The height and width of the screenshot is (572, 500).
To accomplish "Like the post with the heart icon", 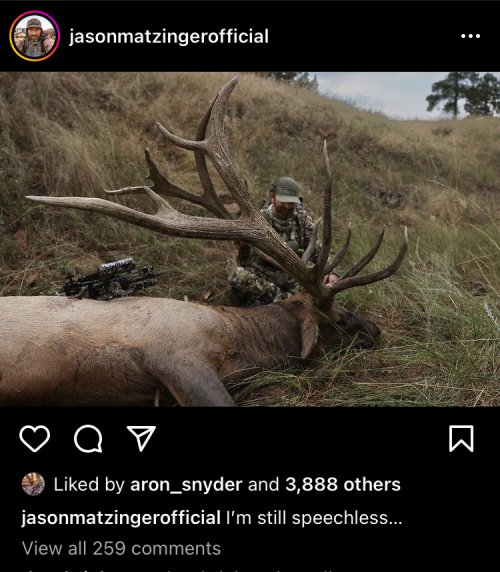I will (x=35, y=438).
